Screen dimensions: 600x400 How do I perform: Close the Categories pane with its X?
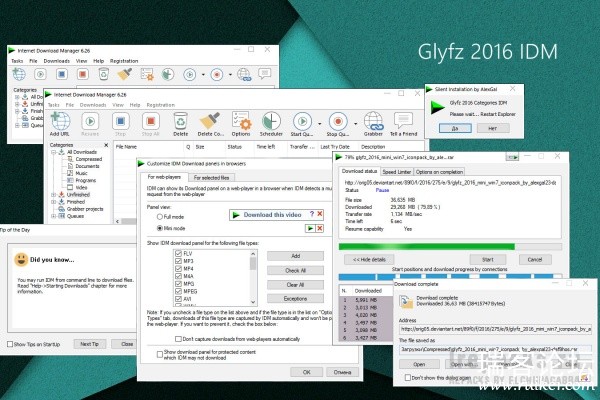tap(106, 145)
